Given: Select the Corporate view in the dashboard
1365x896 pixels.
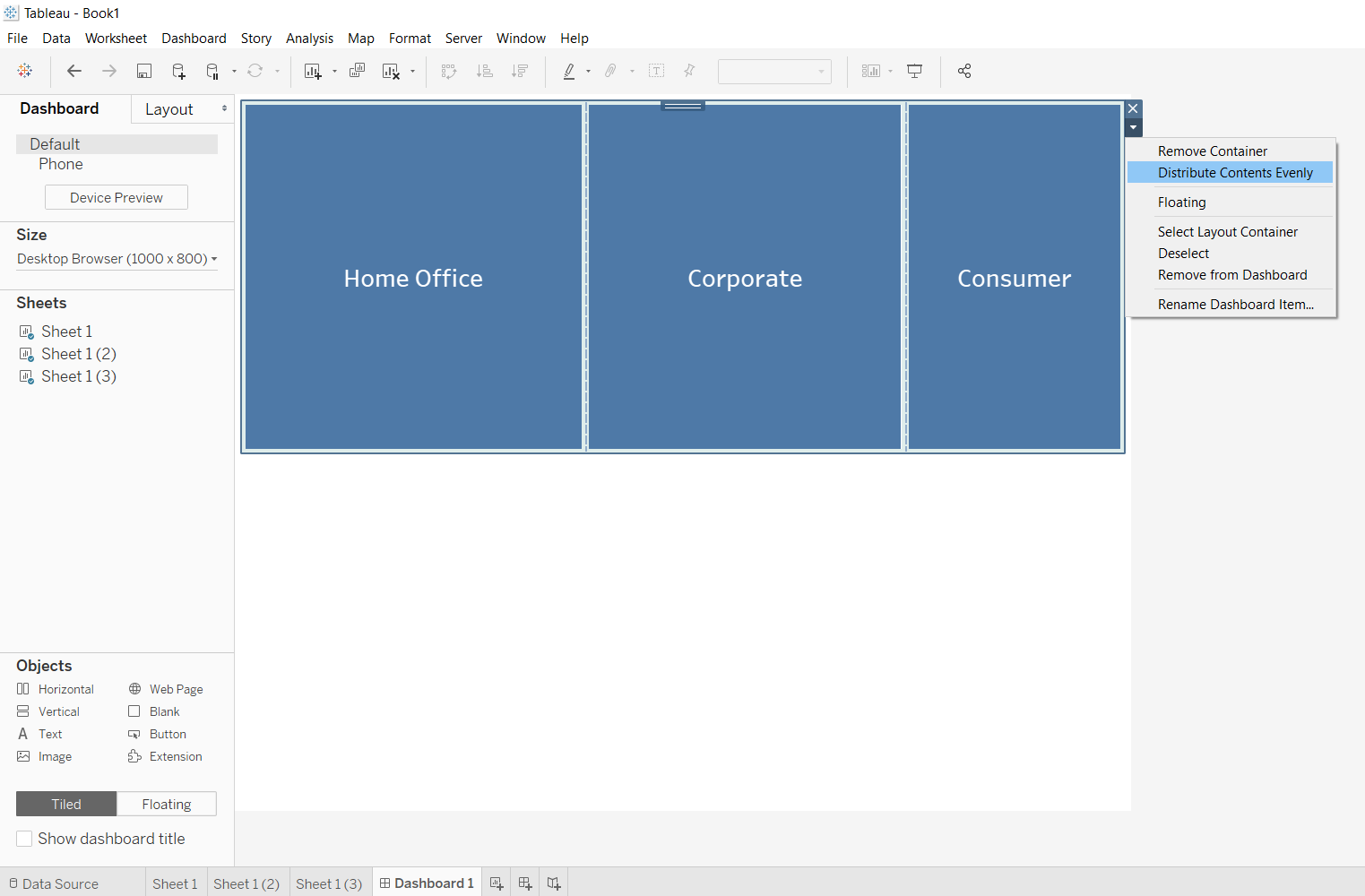Looking at the screenshot, I should coord(744,278).
